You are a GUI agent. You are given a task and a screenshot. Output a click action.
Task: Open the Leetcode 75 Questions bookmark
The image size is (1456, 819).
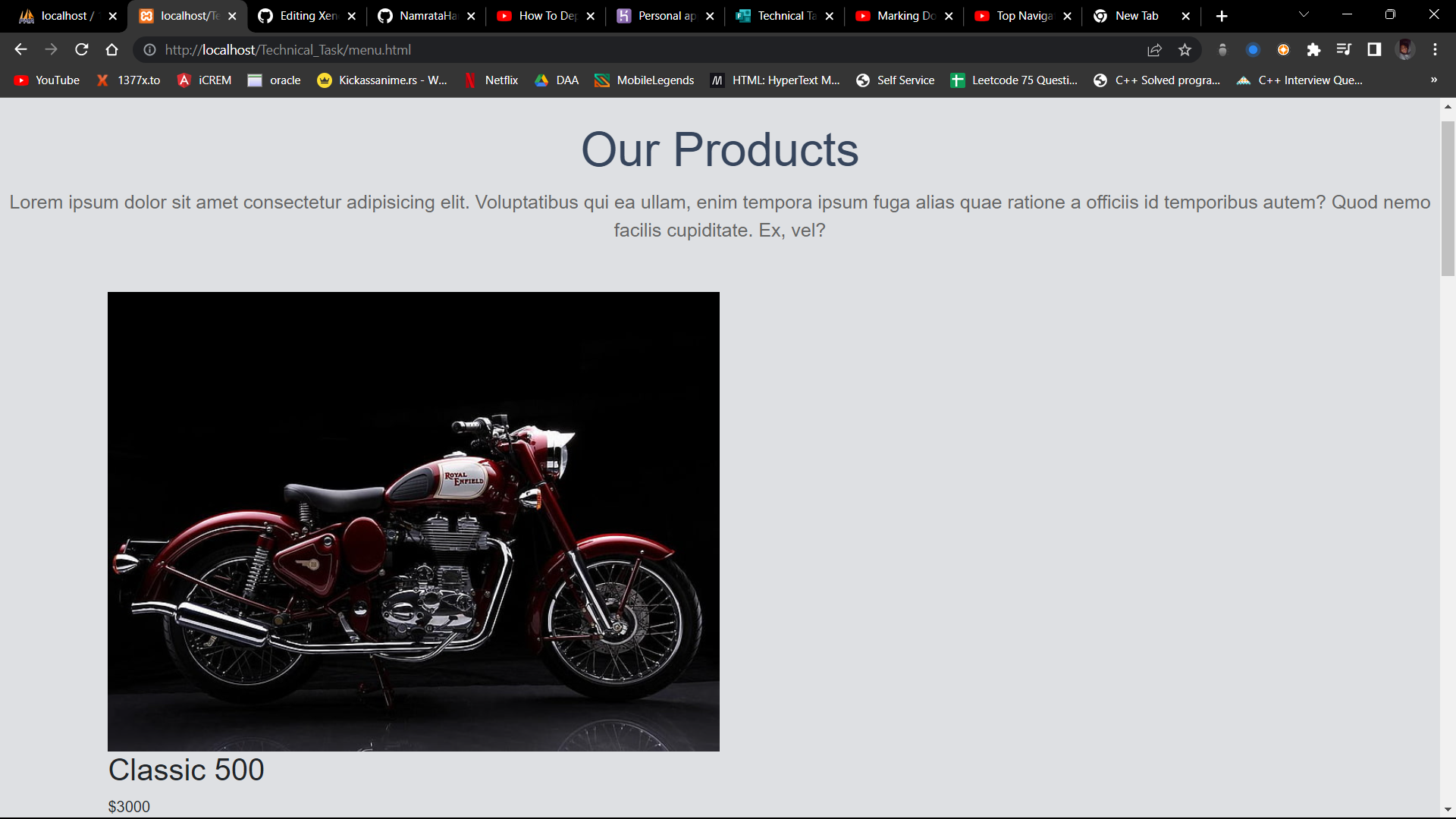(1015, 80)
